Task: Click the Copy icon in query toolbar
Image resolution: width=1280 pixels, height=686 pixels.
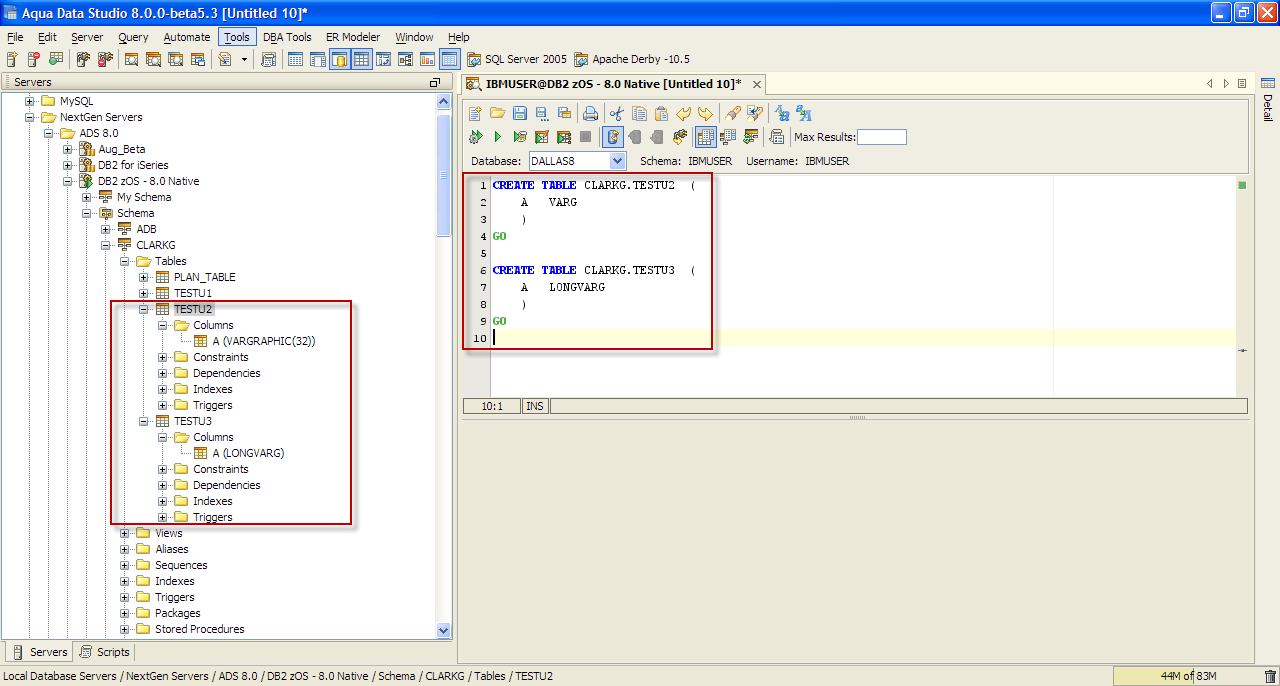Action: (639, 113)
